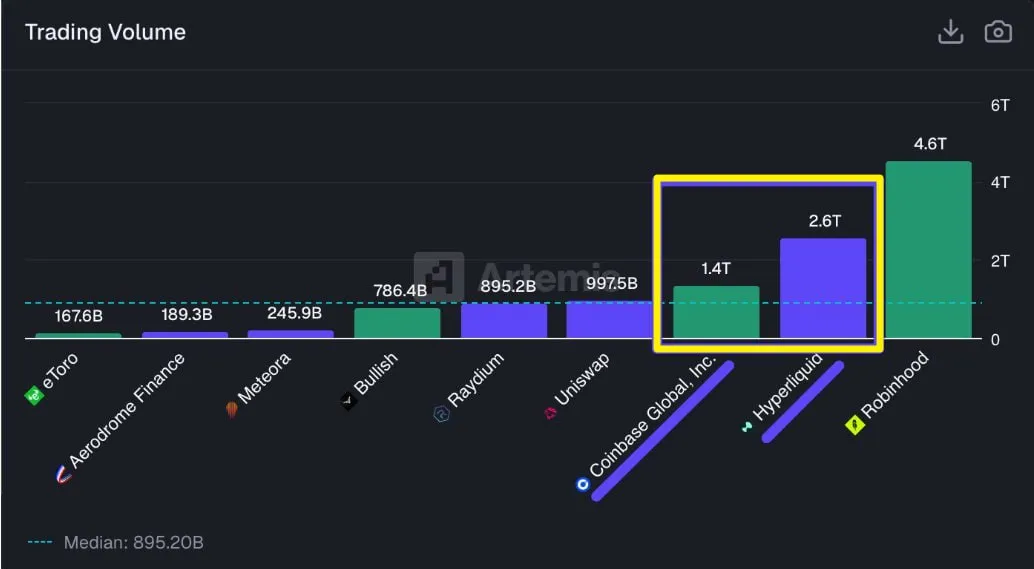Screen dimensions: 1034x569
Task: Click the Coinbase Global logo icon
Action: 582,484
